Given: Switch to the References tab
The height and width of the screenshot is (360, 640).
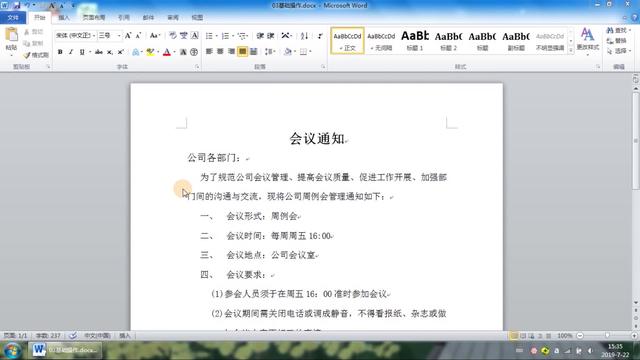Looking at the screenshot, I should click(124, 18).
